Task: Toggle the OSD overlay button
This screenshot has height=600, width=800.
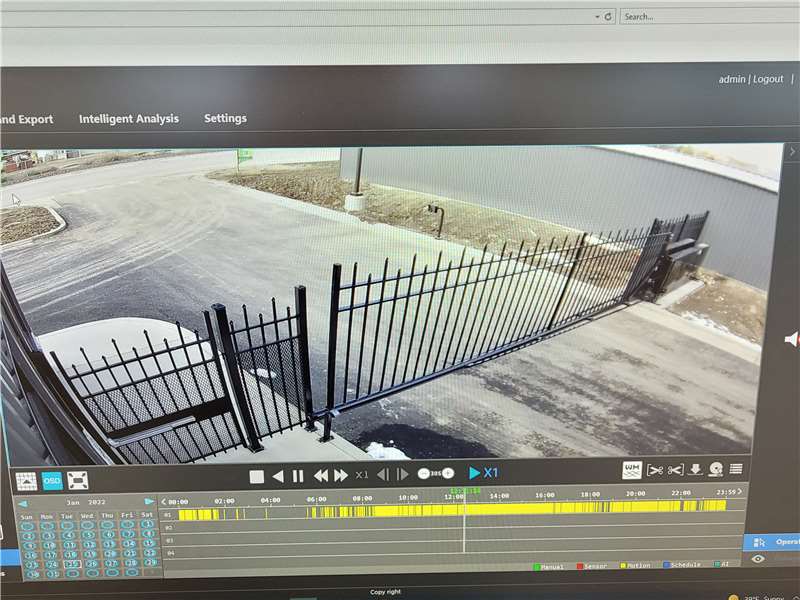Action: click(x=51, y=481)
